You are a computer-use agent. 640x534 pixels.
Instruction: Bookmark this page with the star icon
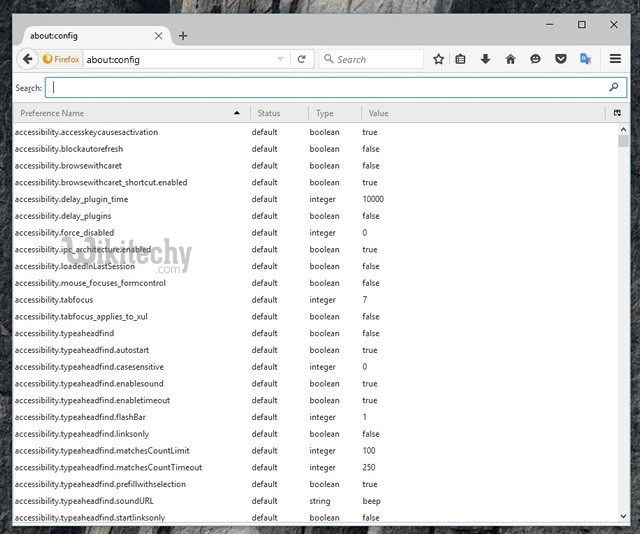438,59
